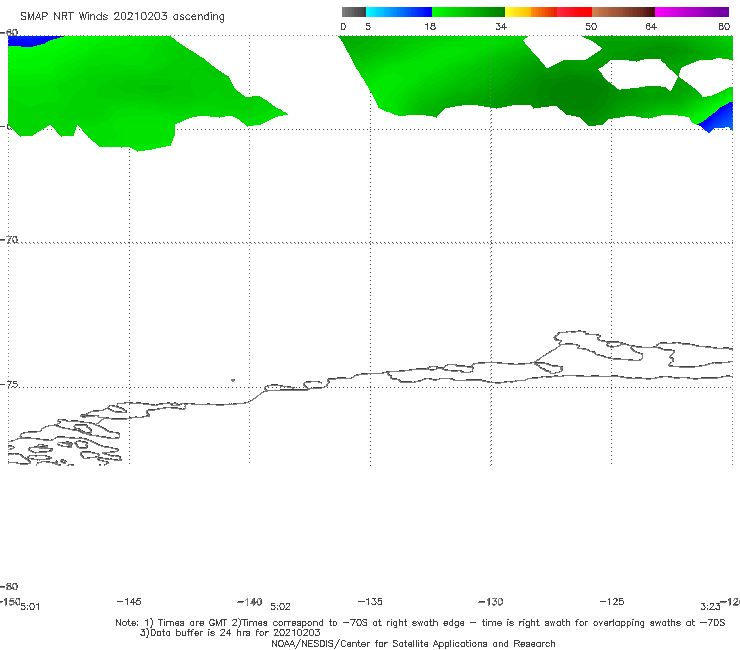Click the title text SMAP NRT Winds 20210203 ascending
The width and height of the screenshot is (740, 650).
pos(122,17)
